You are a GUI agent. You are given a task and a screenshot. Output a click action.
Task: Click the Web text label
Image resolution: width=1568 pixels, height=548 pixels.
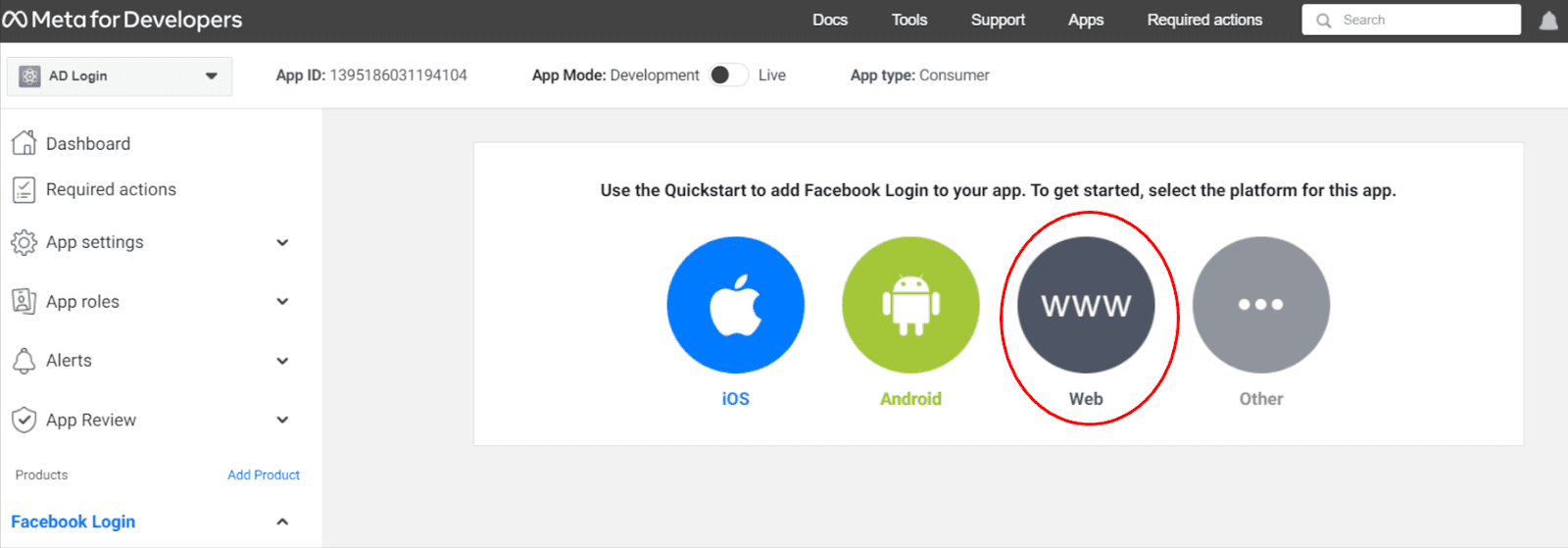coord(1086,399)
